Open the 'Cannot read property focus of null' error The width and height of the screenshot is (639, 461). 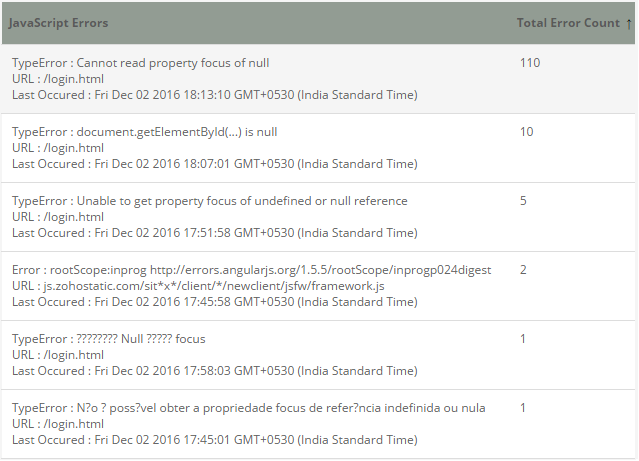coord(140,63)
